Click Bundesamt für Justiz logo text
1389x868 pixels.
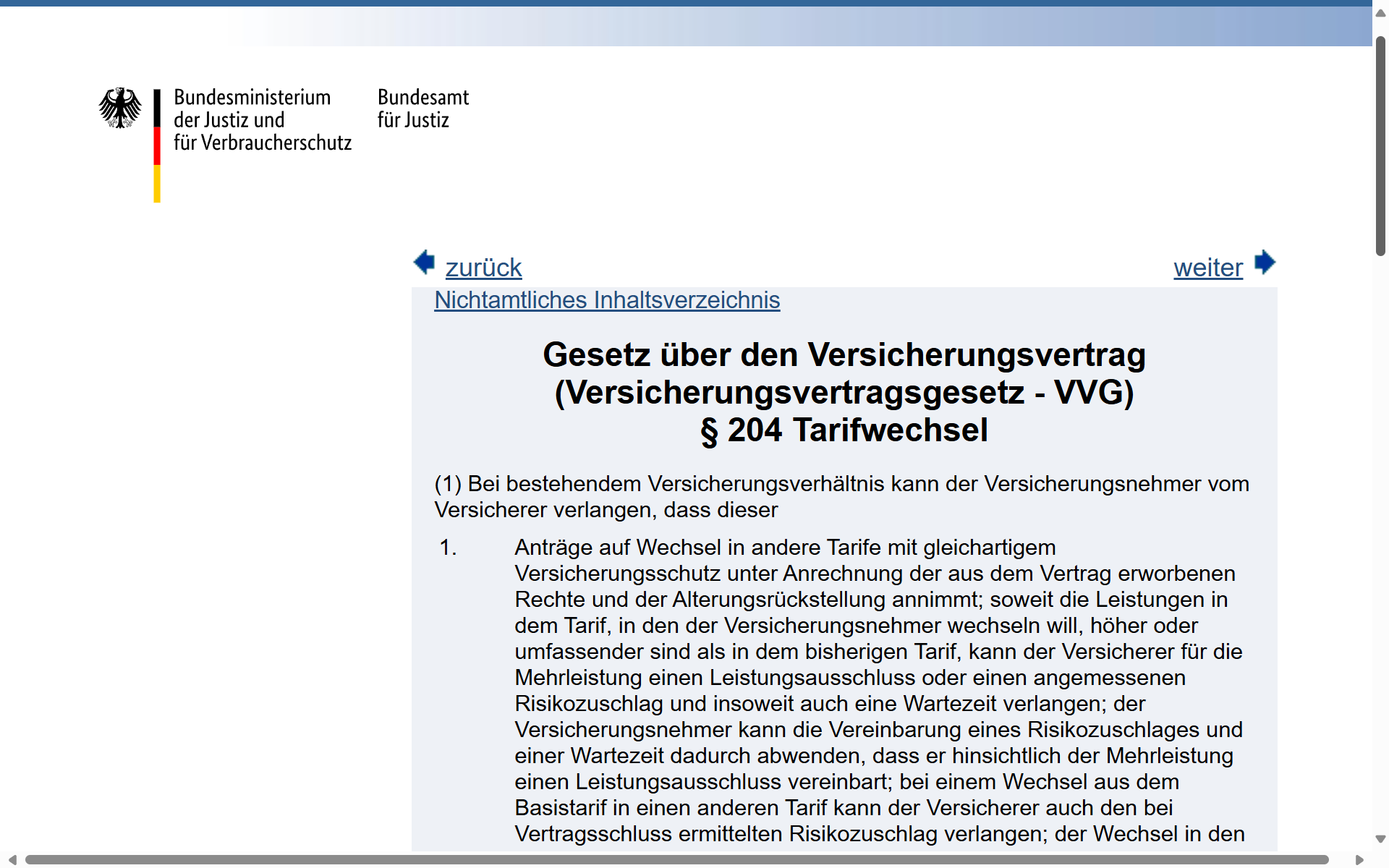point(422,109)
